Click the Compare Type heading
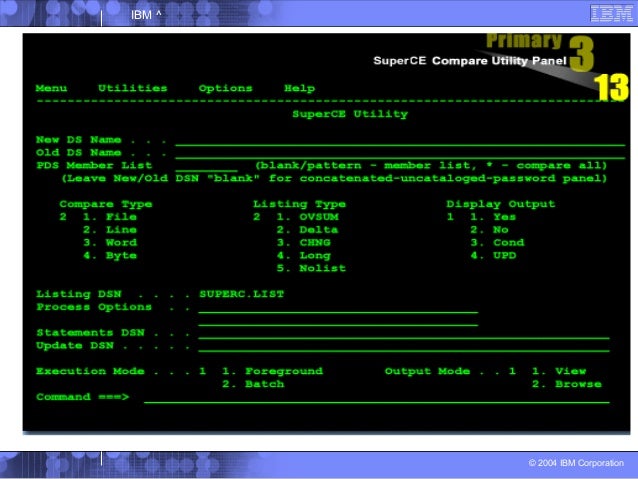Viewport: 638px width, 479px height. [106, 204]
